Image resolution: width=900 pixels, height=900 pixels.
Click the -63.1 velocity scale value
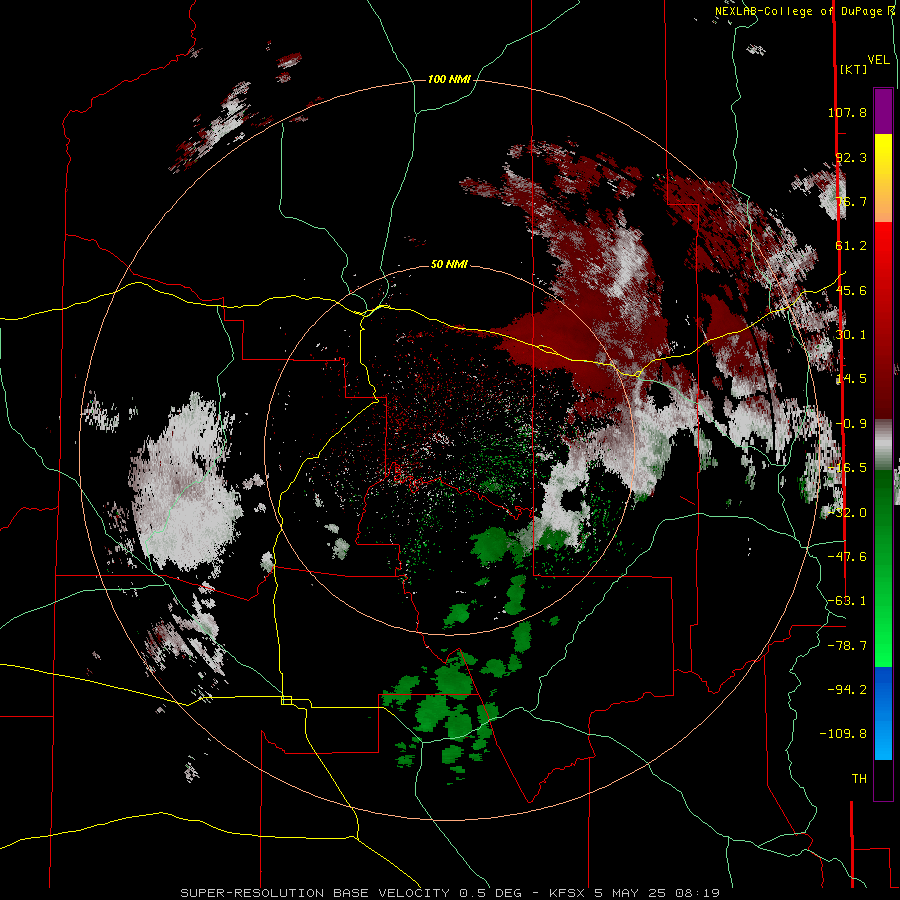(x=847, y=601)
